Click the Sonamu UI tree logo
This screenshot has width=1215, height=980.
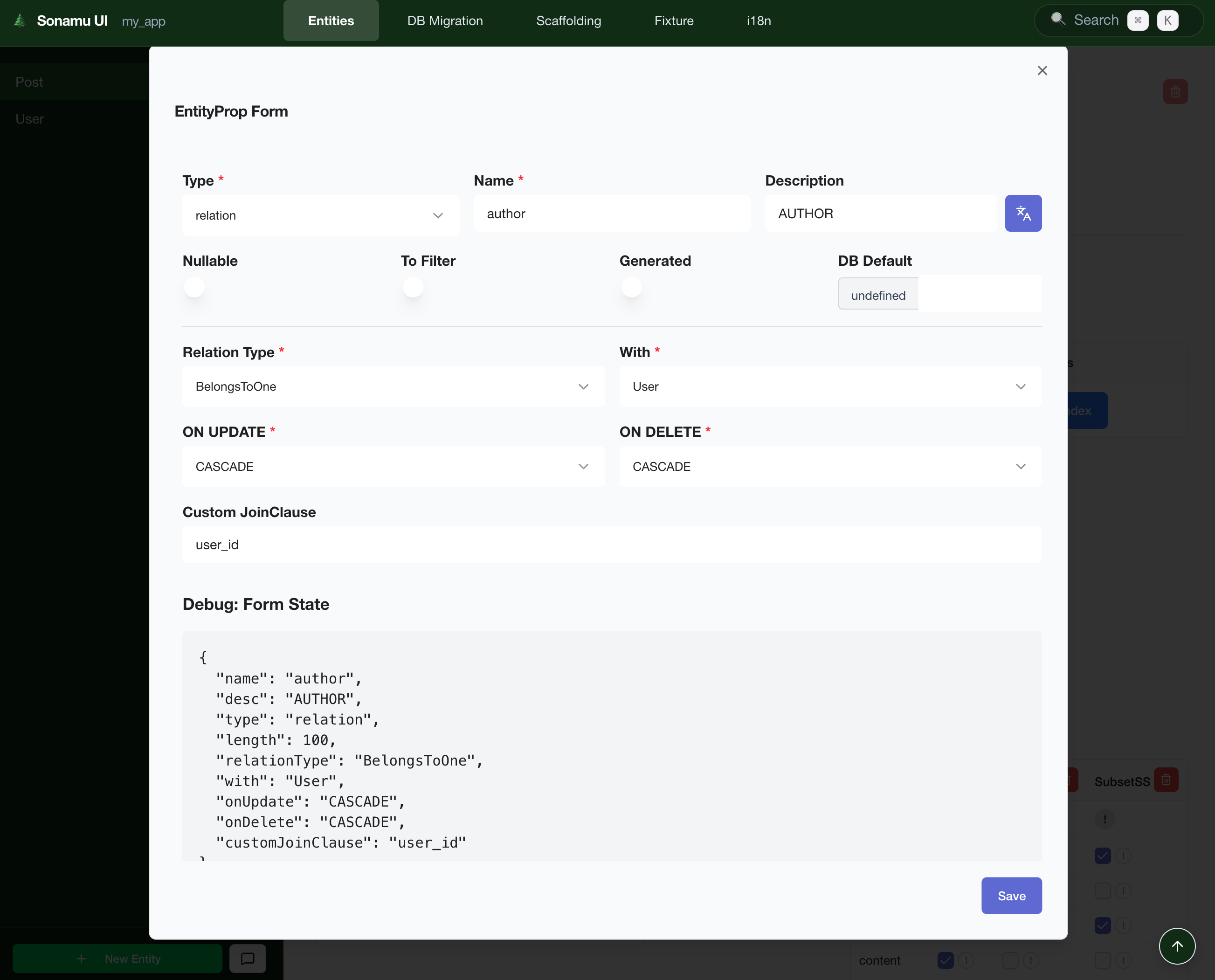(x=19, y=21)
